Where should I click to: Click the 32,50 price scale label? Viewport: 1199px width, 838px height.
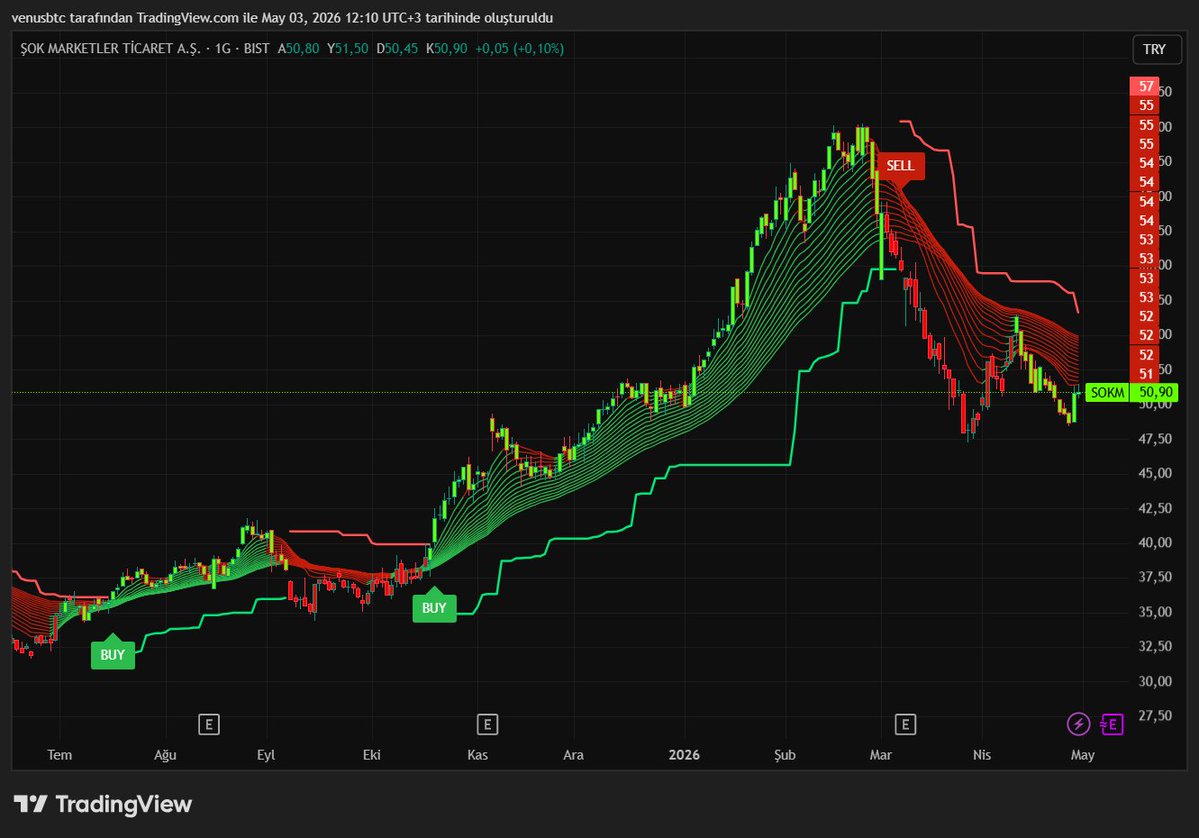pos(1155,646)
